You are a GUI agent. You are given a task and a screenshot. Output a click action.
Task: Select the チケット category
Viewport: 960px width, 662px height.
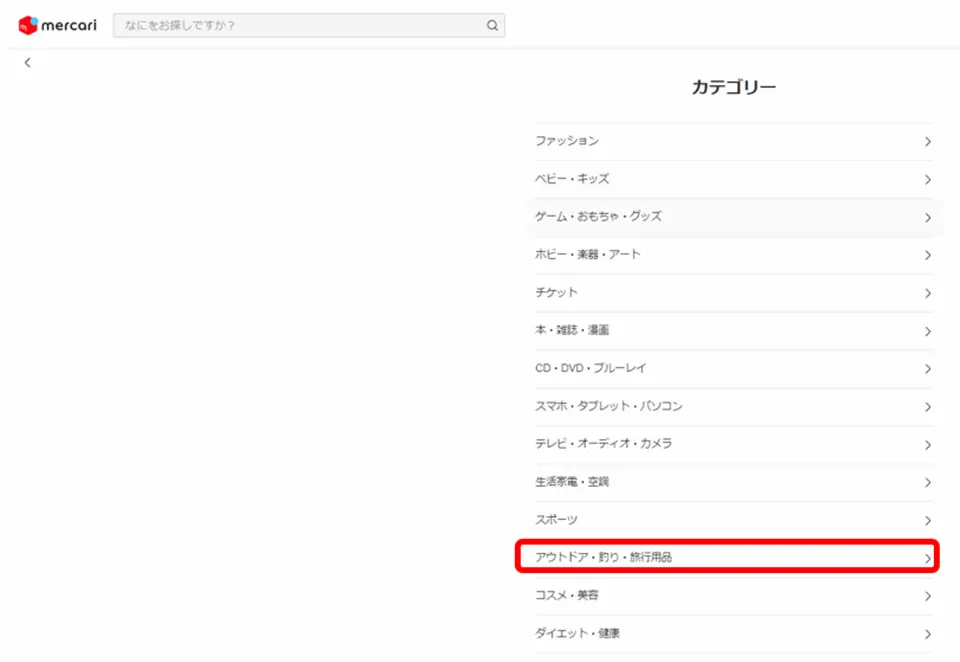[x=556, y=293]
